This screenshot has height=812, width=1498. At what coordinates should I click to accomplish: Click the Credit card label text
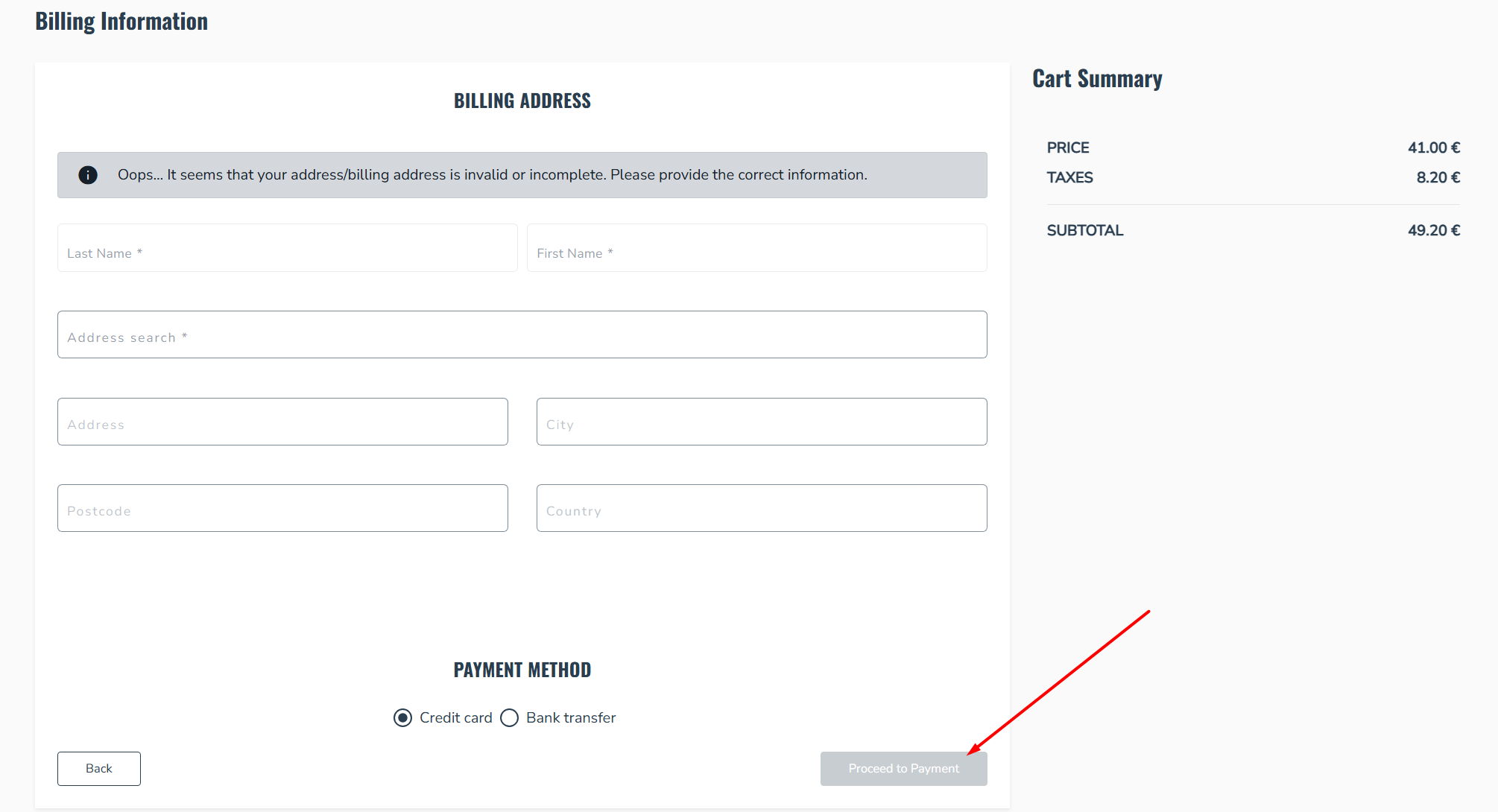coord(456,717)
